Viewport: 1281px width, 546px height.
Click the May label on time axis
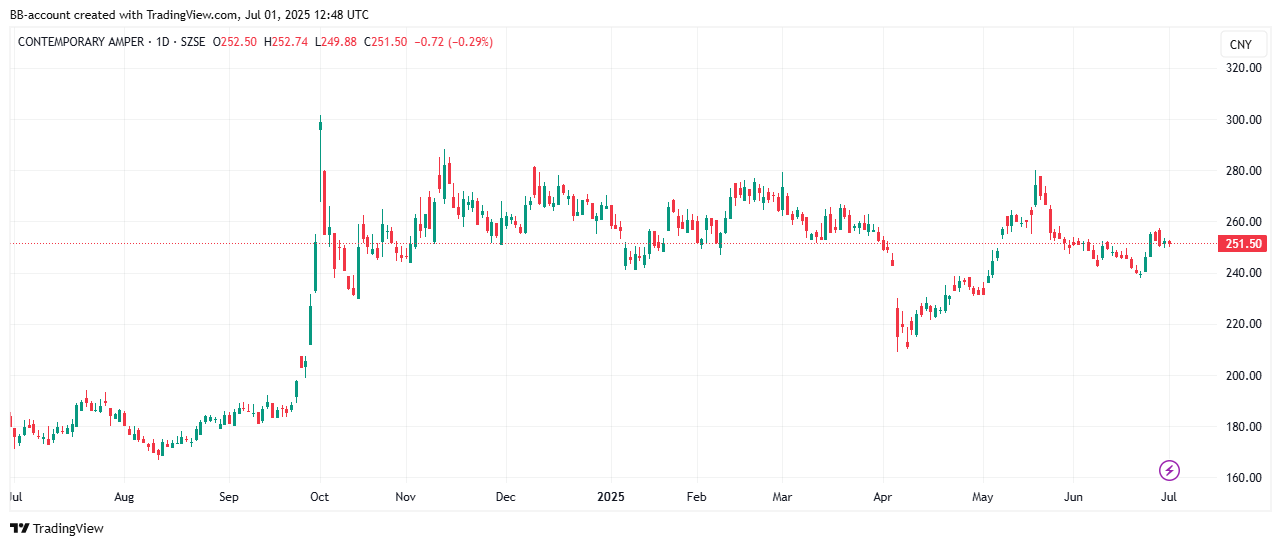point(983,497)
